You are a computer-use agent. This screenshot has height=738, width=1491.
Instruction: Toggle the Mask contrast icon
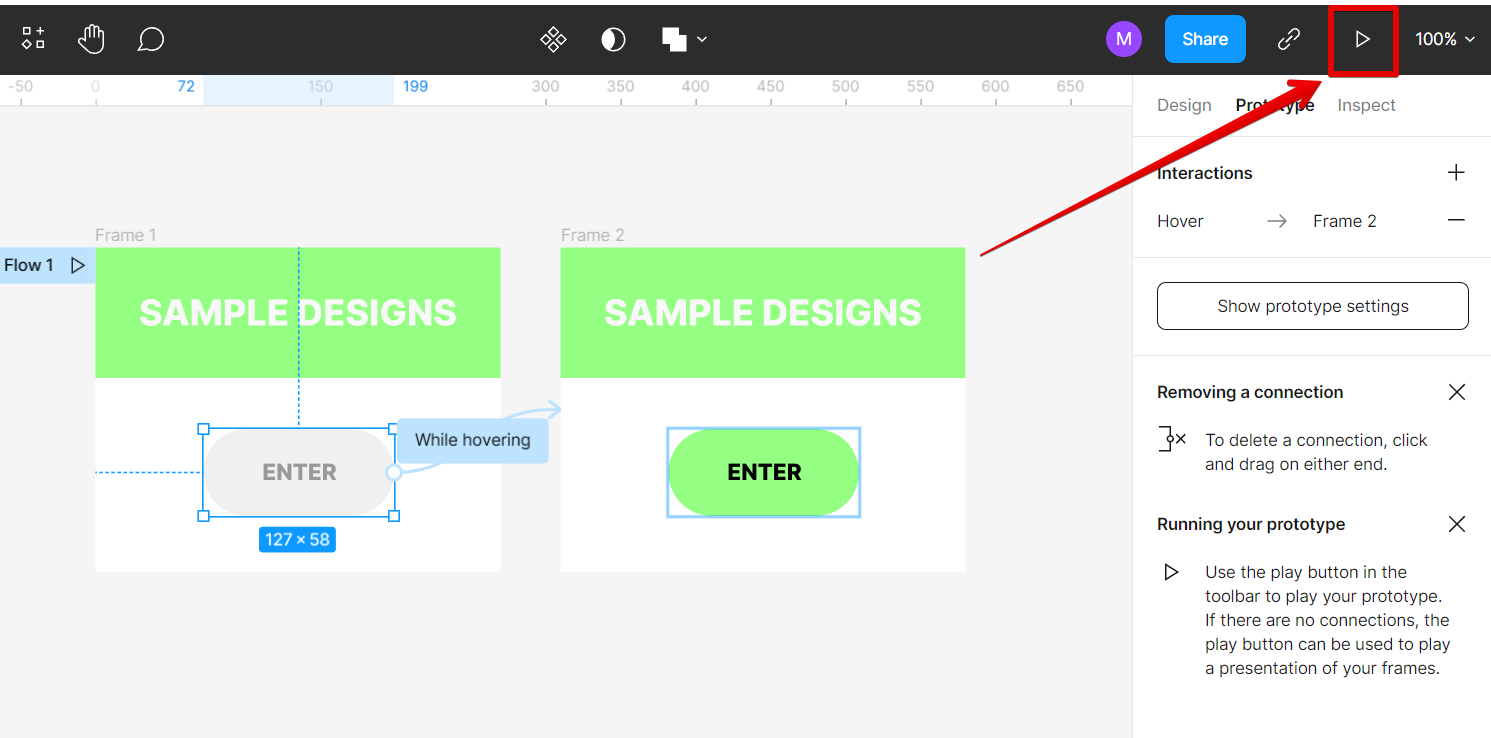[613, 39]
